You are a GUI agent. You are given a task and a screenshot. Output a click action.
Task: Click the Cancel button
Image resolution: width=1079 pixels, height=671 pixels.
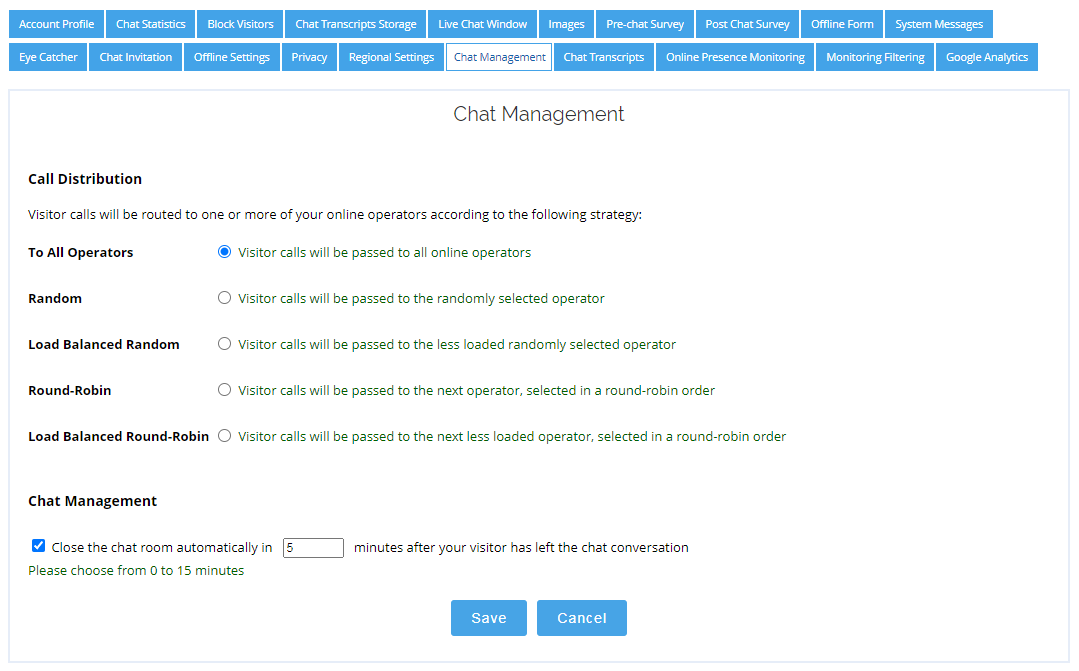click(x=581, y=617)
